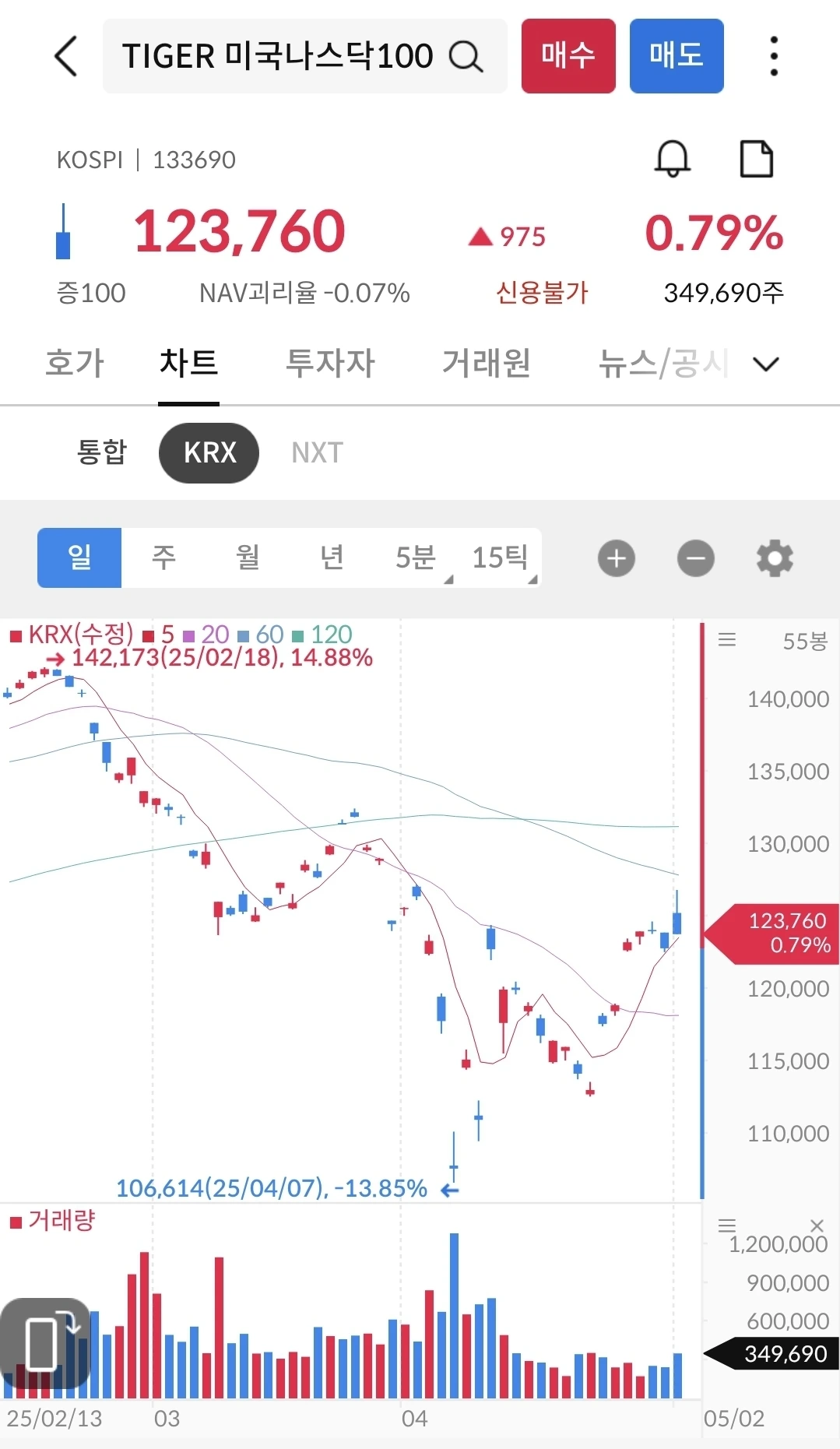Open the 5분 interval dropdown
The width and height of the screenshot is (840, 1449).
[x=416, y=557]
